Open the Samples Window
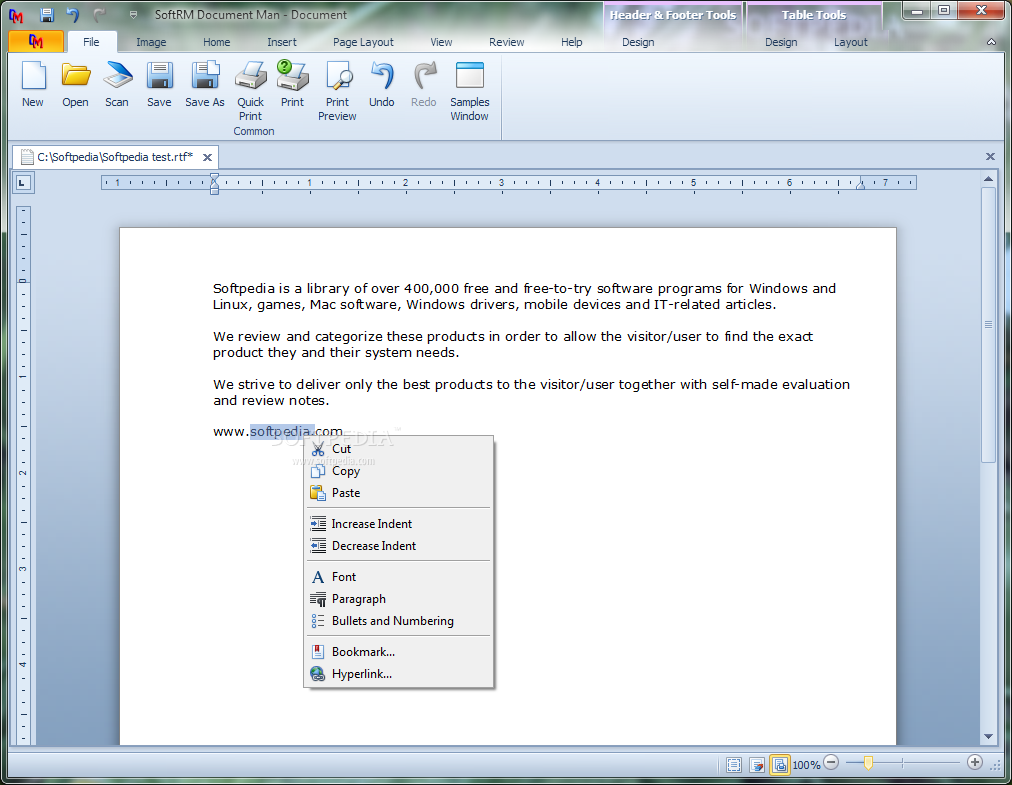 [470, 92]
